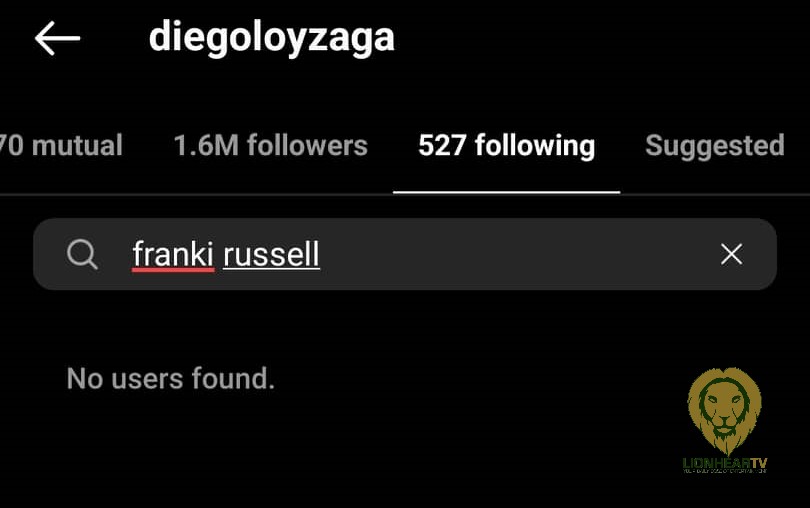
Task: Clear the search with the X icon
Action: pos(731,254)
